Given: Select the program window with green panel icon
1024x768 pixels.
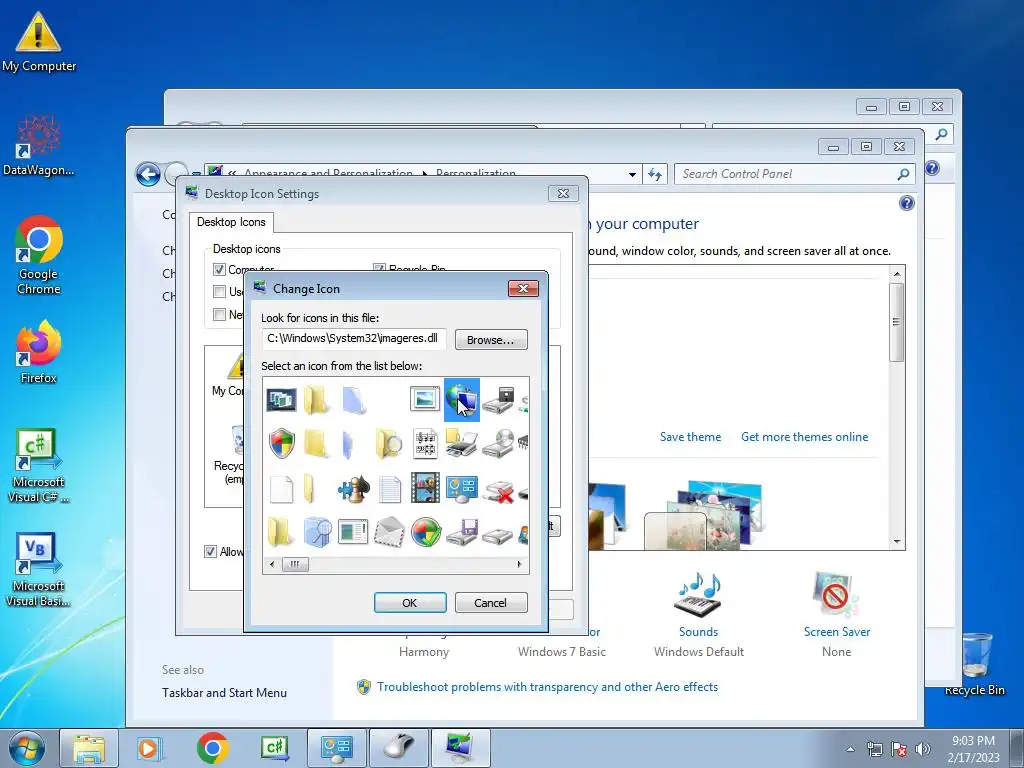Looking at the screenshot, I should [x=353, y=532].
